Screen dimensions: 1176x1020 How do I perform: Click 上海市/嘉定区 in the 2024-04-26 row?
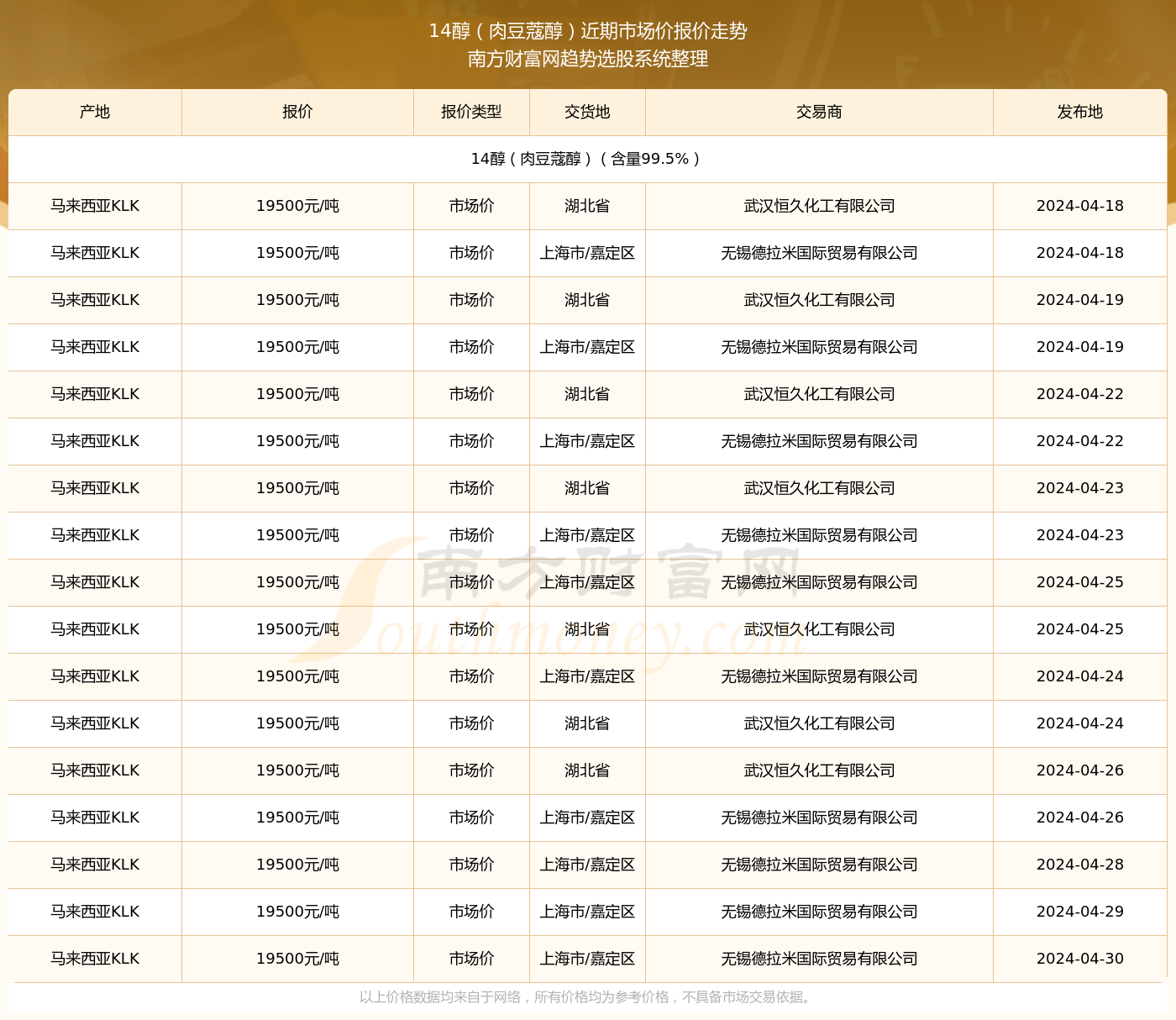[587, 818]
